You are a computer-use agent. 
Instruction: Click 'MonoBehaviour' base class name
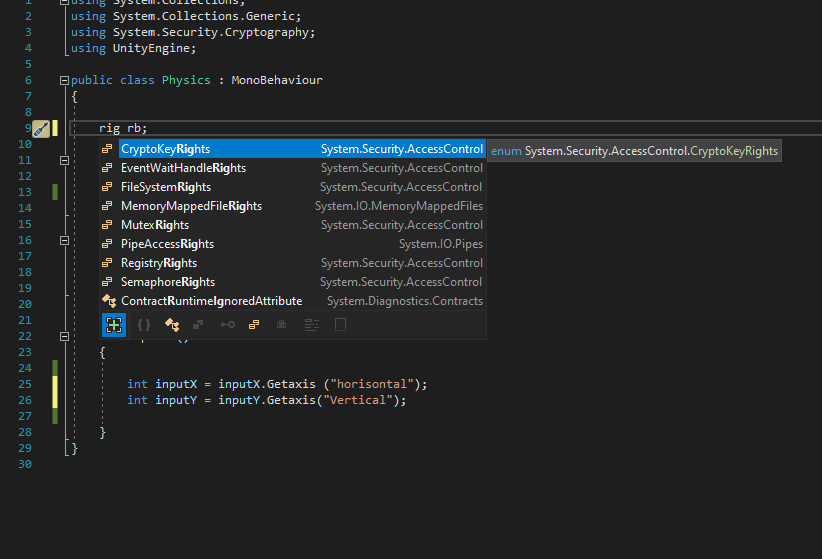tap(277, 80)
